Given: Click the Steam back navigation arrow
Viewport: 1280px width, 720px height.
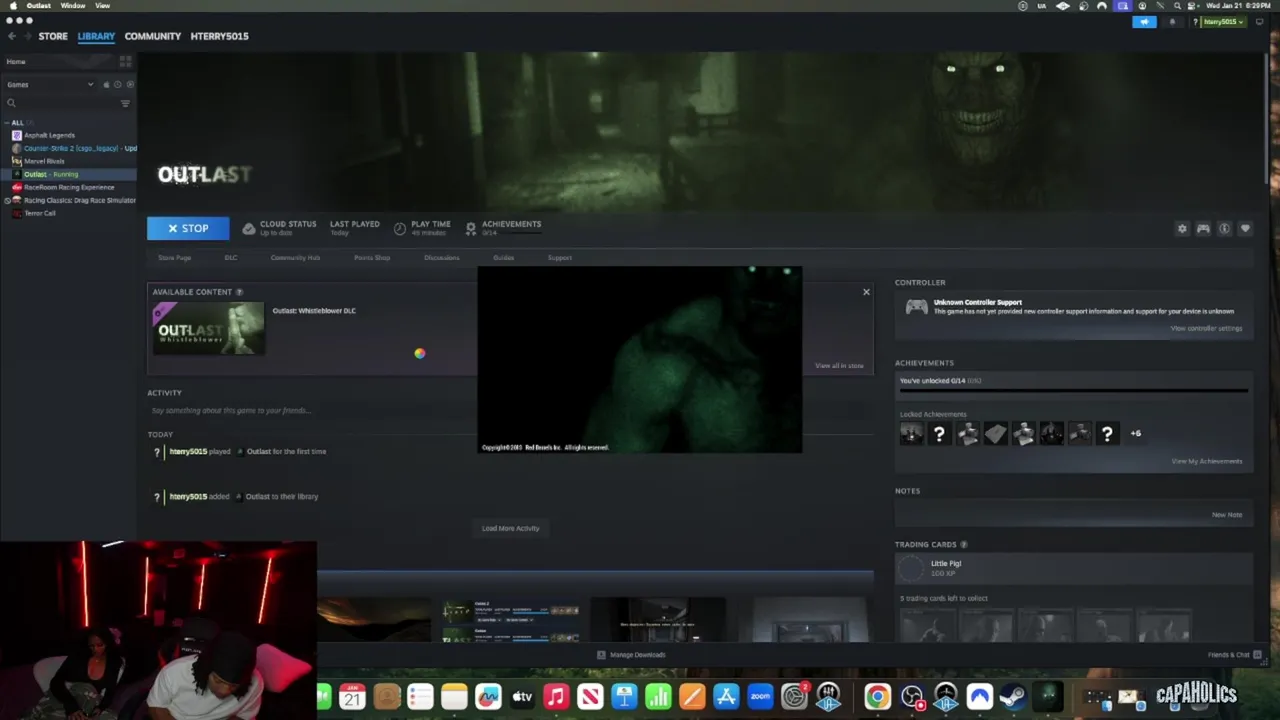Looking at the screenshot, I should pyautogui.click(x=12, y=36).
